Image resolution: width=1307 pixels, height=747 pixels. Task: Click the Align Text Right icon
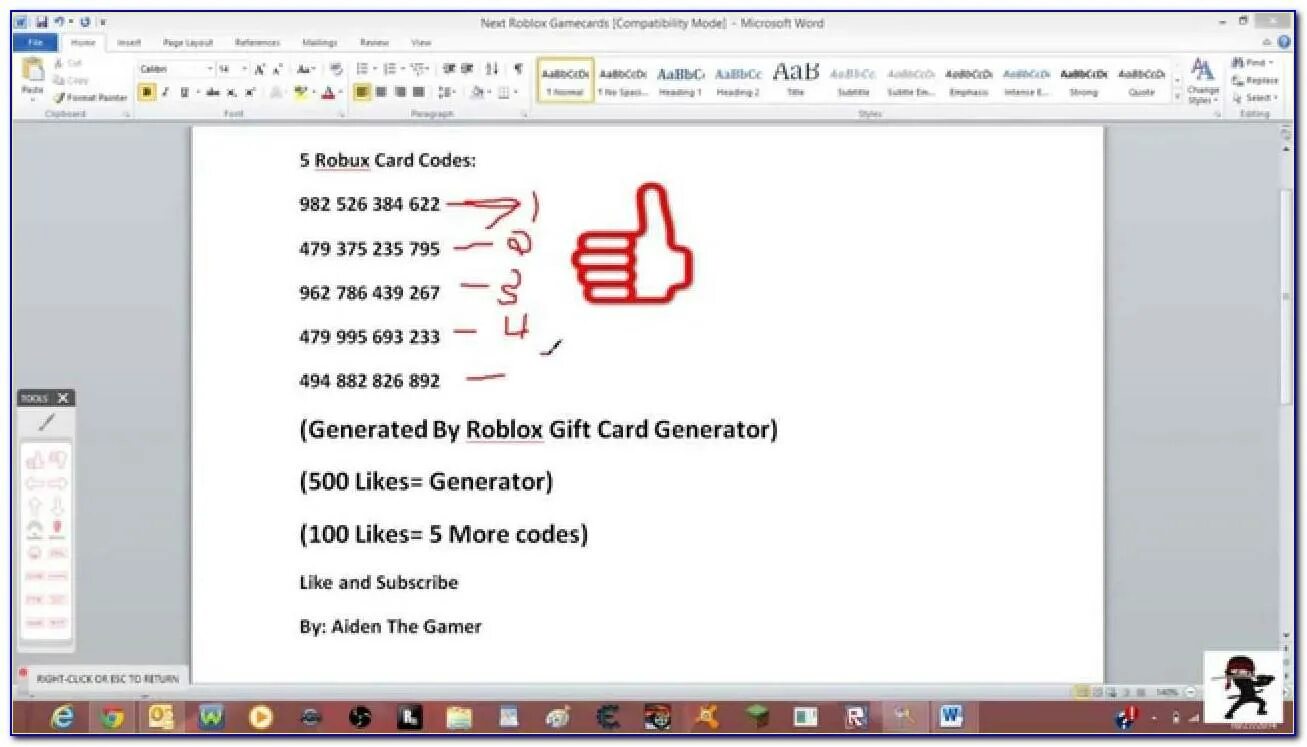(398, 92)
